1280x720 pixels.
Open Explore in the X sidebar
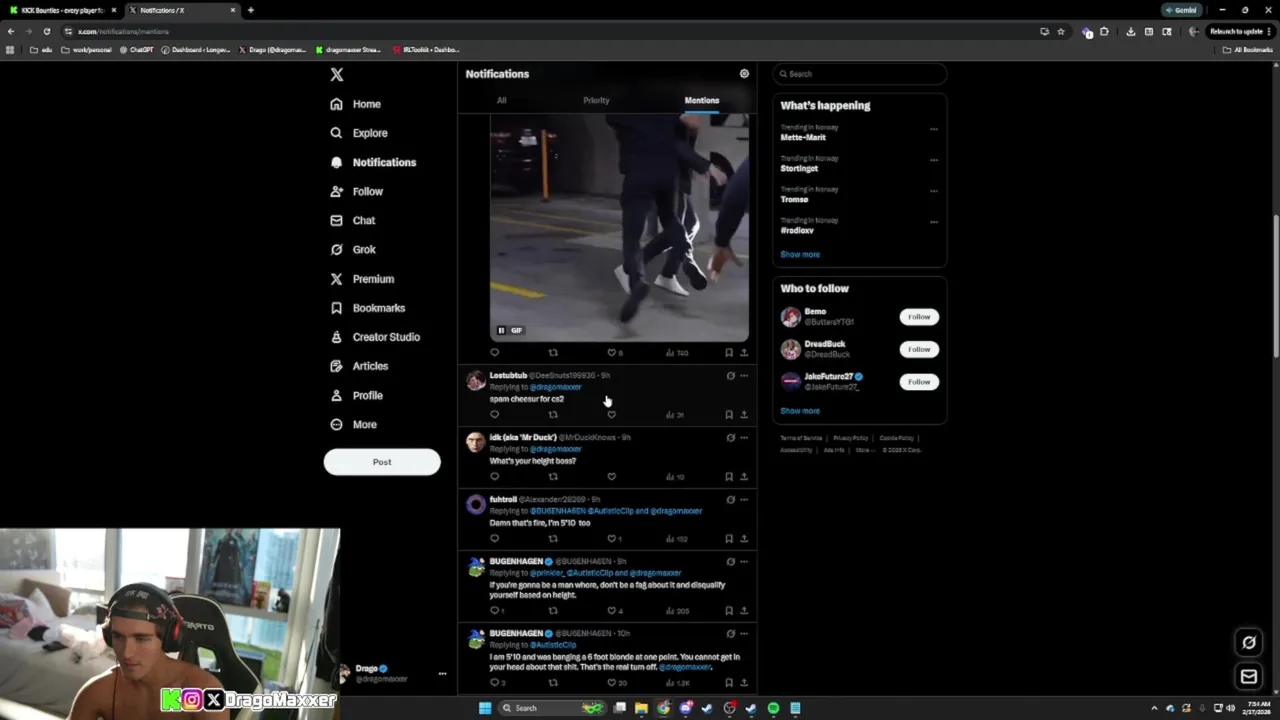point(358,133)
